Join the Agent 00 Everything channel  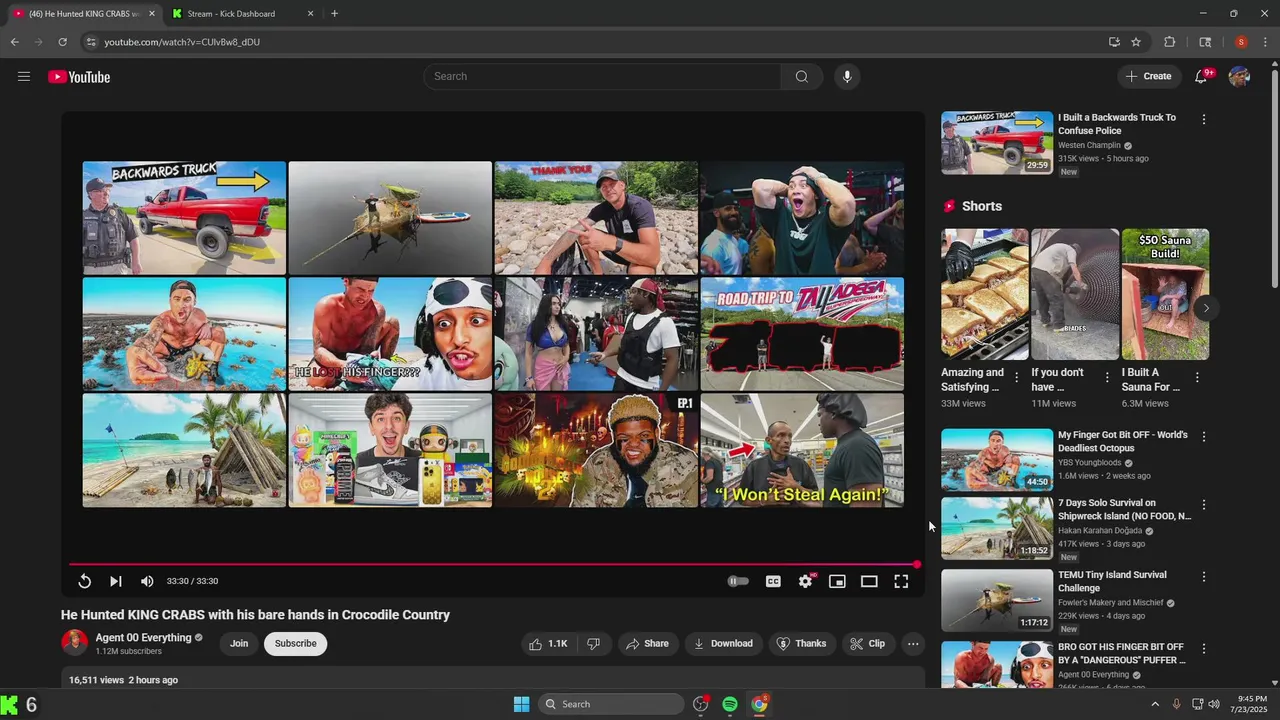[x=239, y=643]
